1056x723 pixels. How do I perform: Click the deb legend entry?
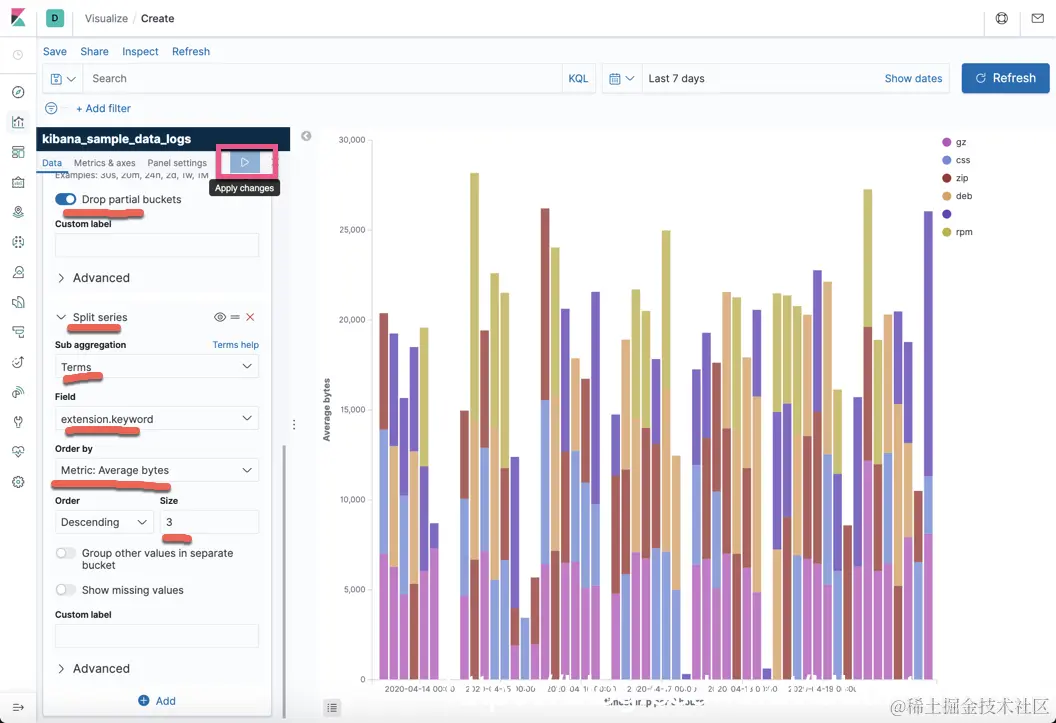(957, 196)
